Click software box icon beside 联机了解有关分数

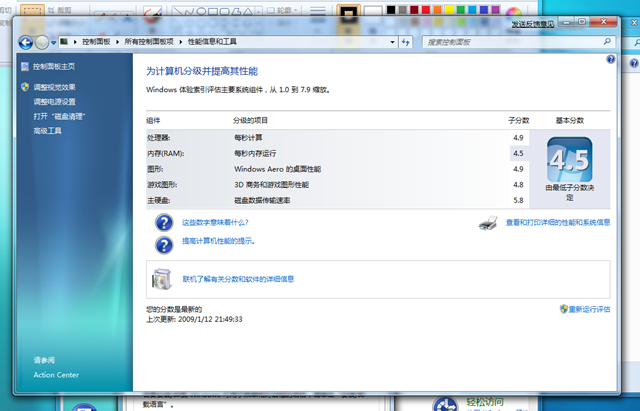(x=161, y=279)
